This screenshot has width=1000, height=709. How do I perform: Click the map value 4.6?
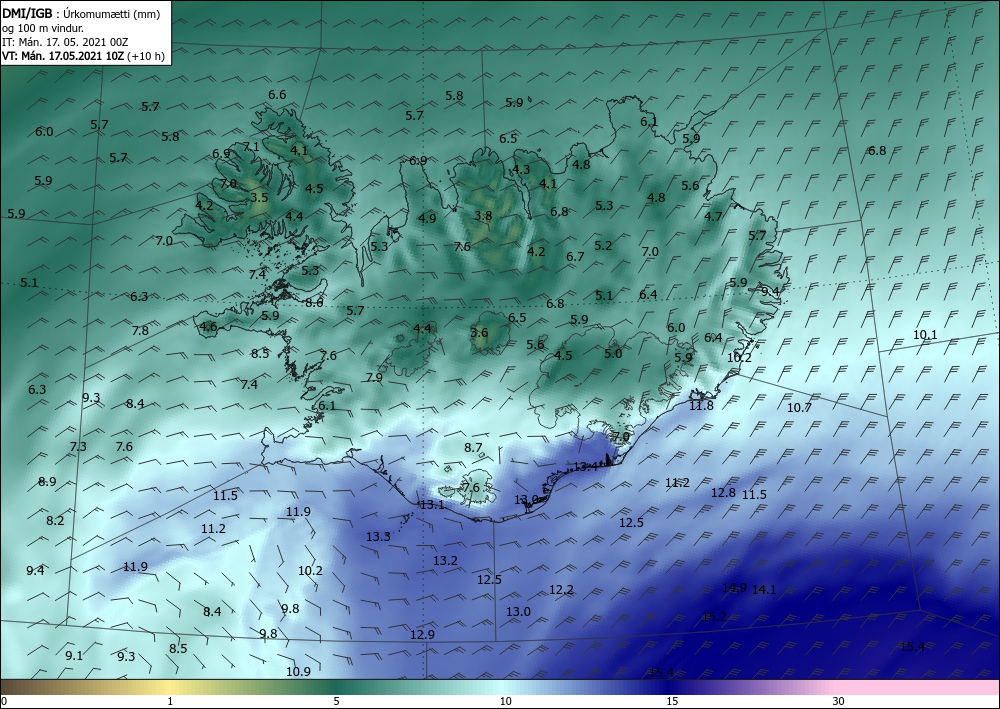[209, 327]
